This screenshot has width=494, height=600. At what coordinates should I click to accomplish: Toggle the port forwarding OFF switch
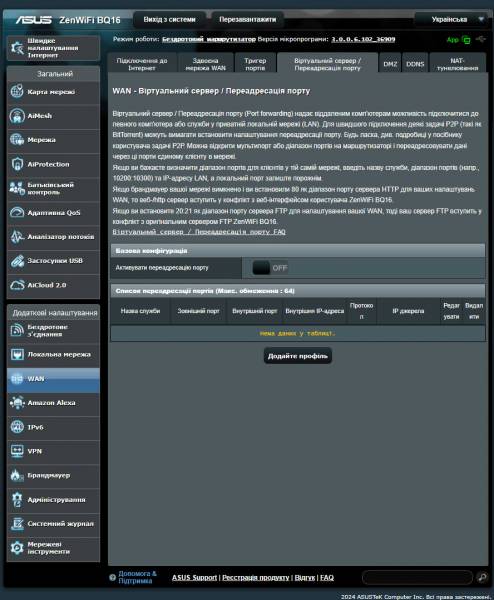point(270,268)
